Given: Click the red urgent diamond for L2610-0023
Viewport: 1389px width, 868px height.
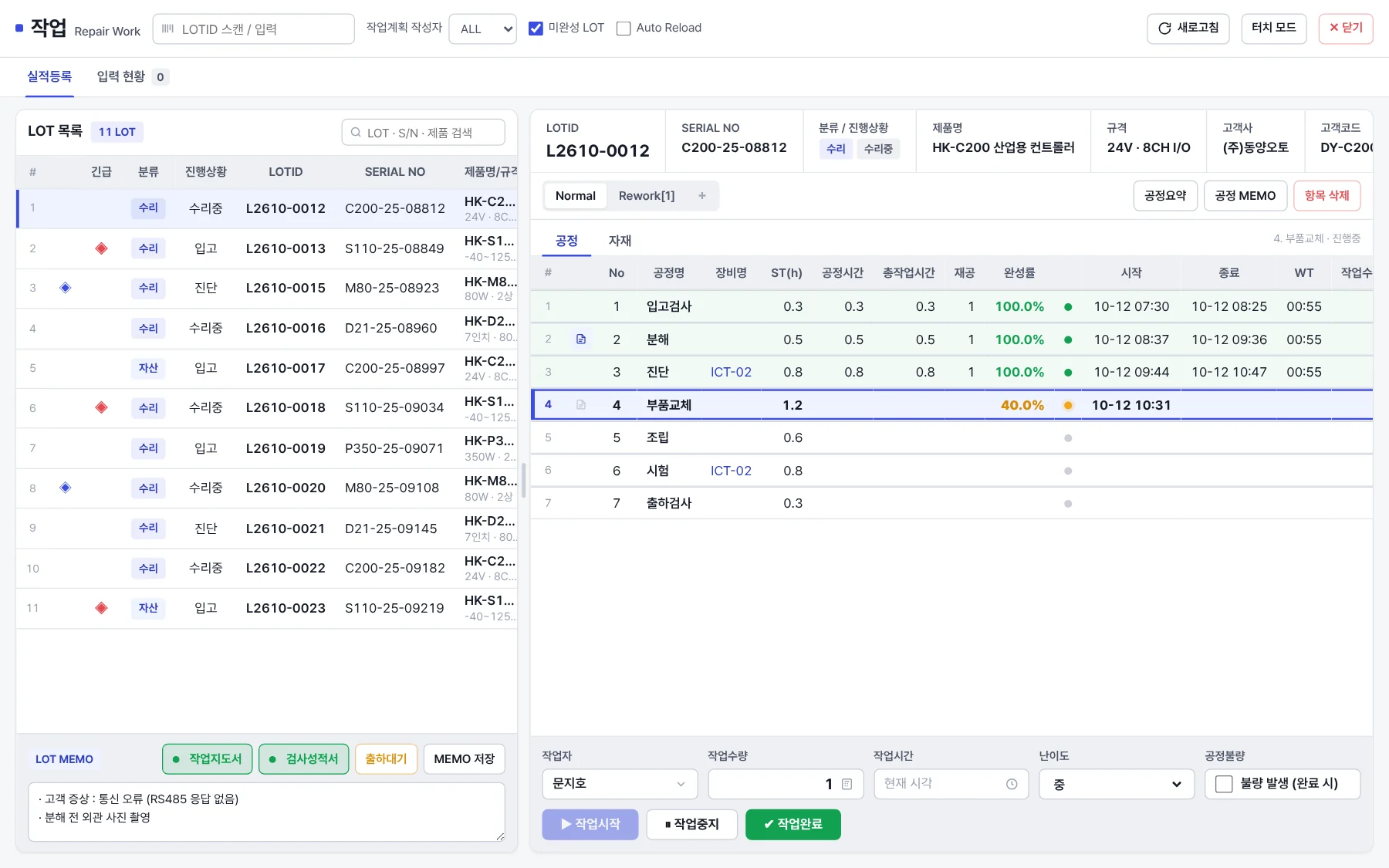Looking at the screenshot, I should pos(101,608).
